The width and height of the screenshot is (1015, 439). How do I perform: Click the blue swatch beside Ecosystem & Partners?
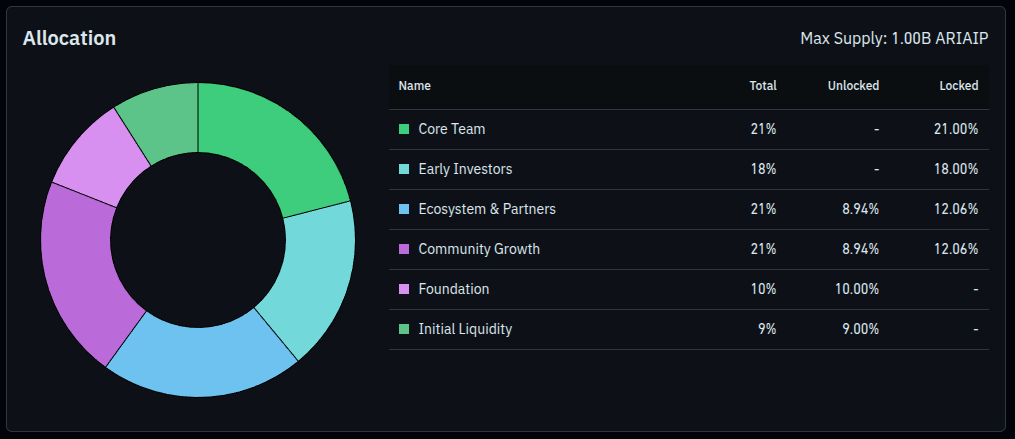pos(404,209)
